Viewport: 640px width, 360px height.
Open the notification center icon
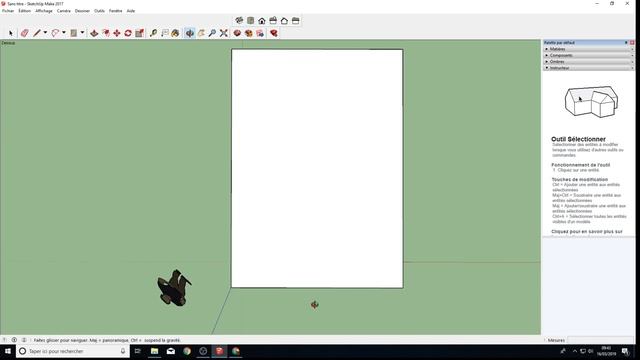(x=625, y=351)
